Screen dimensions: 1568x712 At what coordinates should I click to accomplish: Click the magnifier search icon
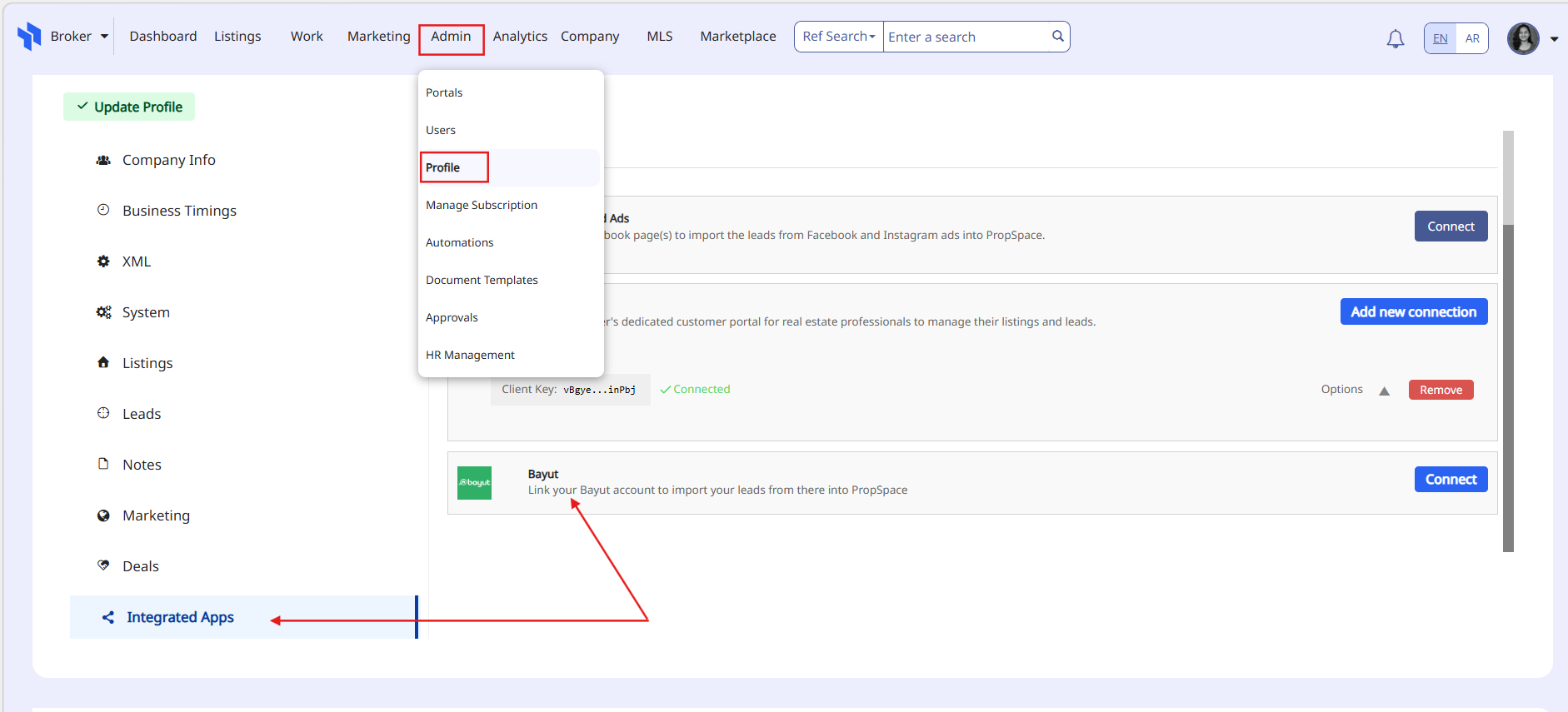tap(1057, 37)
